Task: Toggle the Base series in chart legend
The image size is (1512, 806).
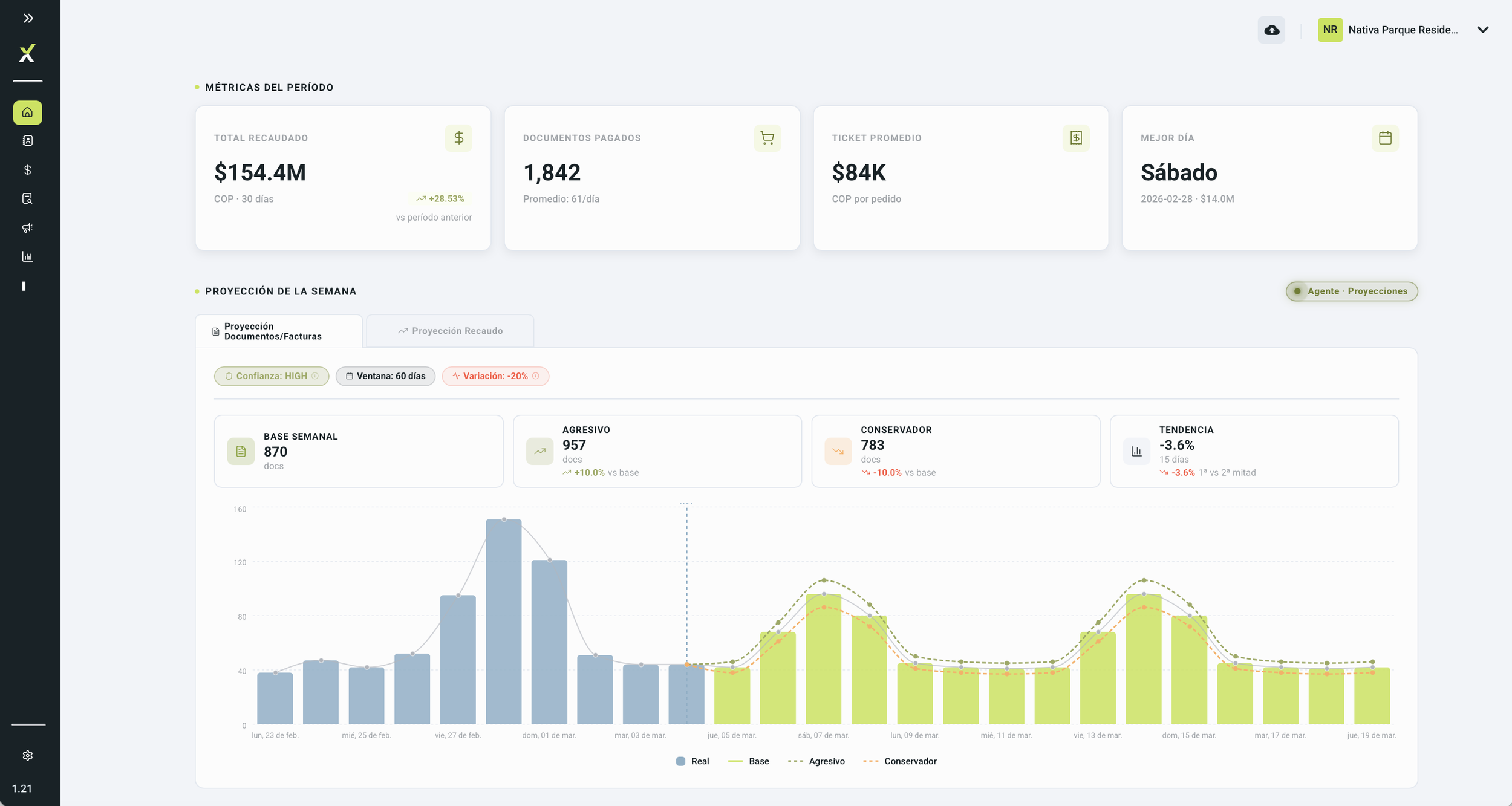Action: (749, 761)
